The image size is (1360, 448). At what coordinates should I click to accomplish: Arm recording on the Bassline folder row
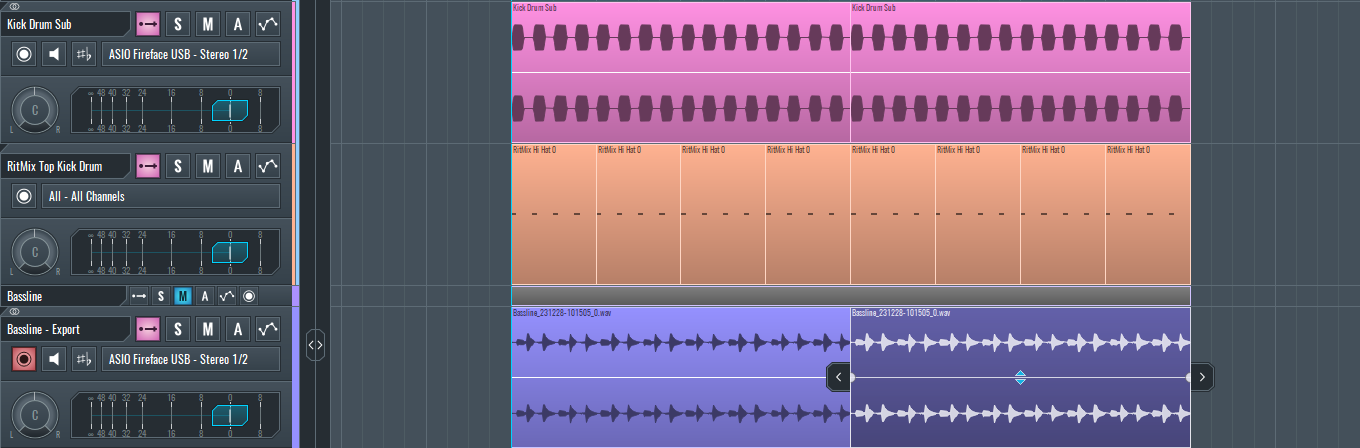tap(249, 296)
